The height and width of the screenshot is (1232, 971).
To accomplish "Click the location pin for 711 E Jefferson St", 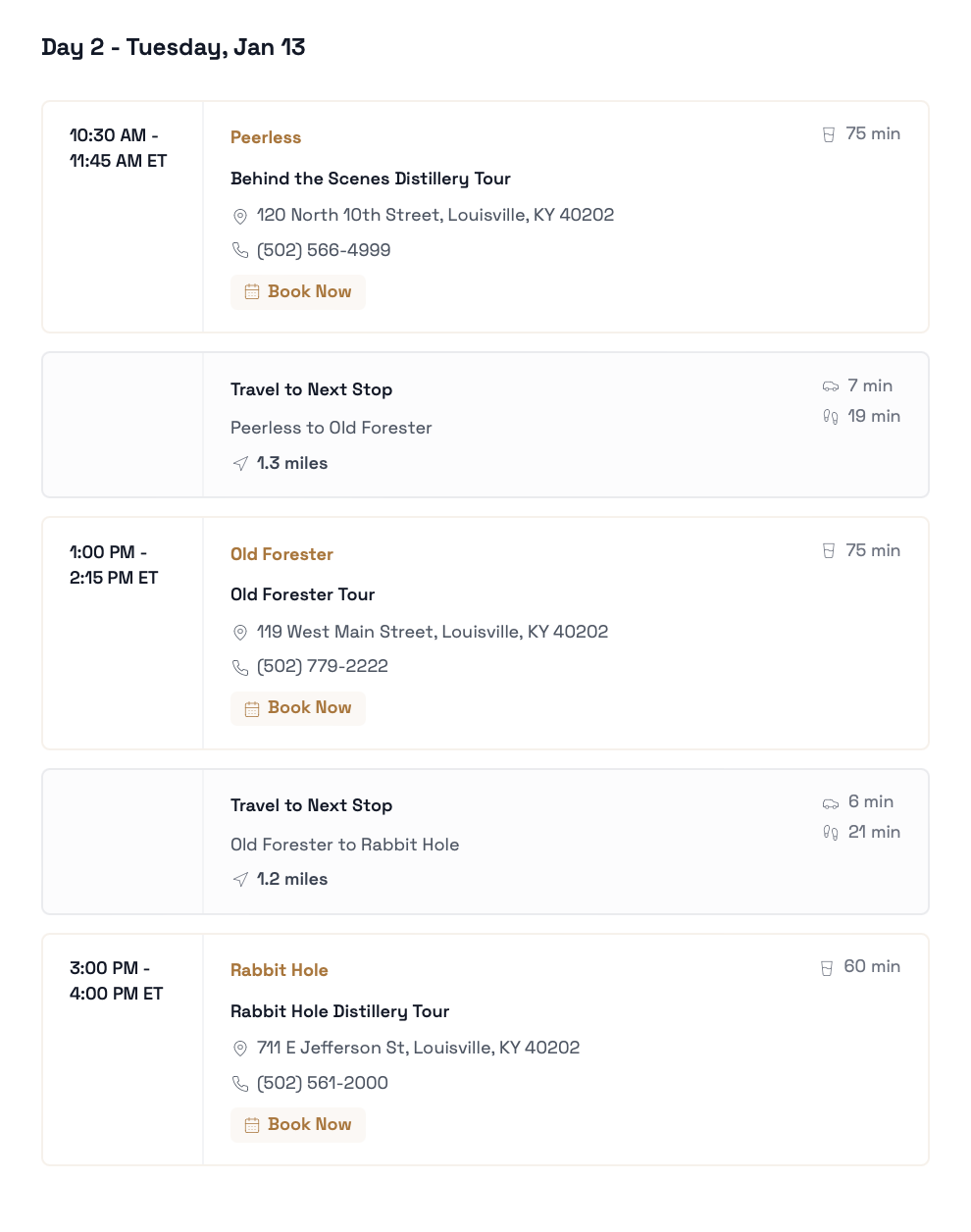I will [x=240, y=1049].
